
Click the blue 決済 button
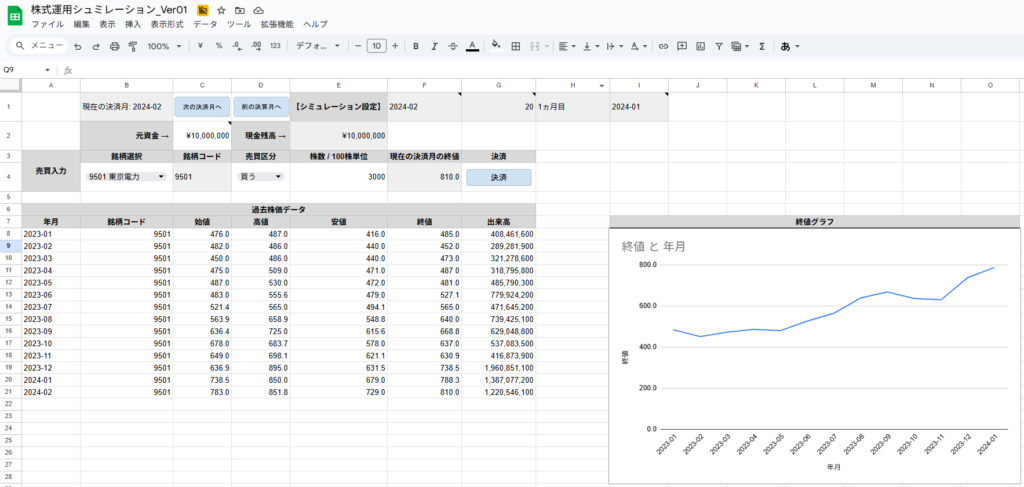(498, 177)
